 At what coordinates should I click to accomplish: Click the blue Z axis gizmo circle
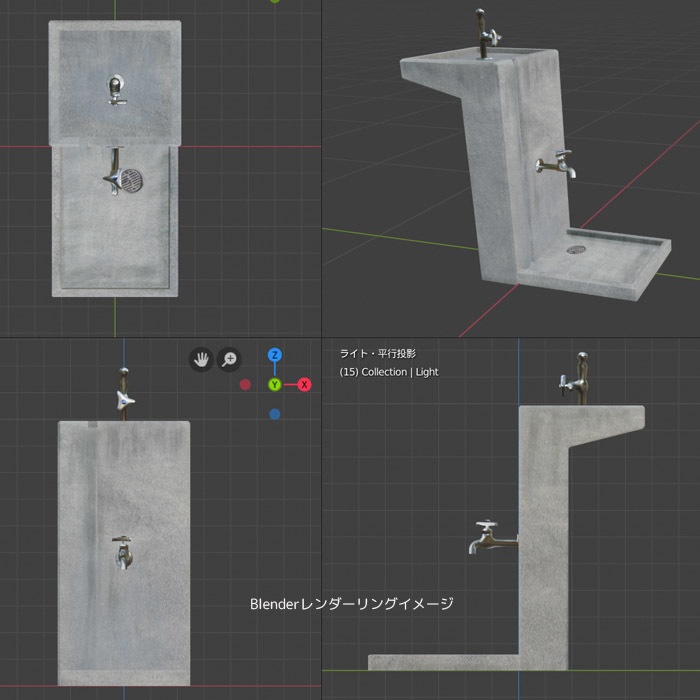click(x=275, y=355)
